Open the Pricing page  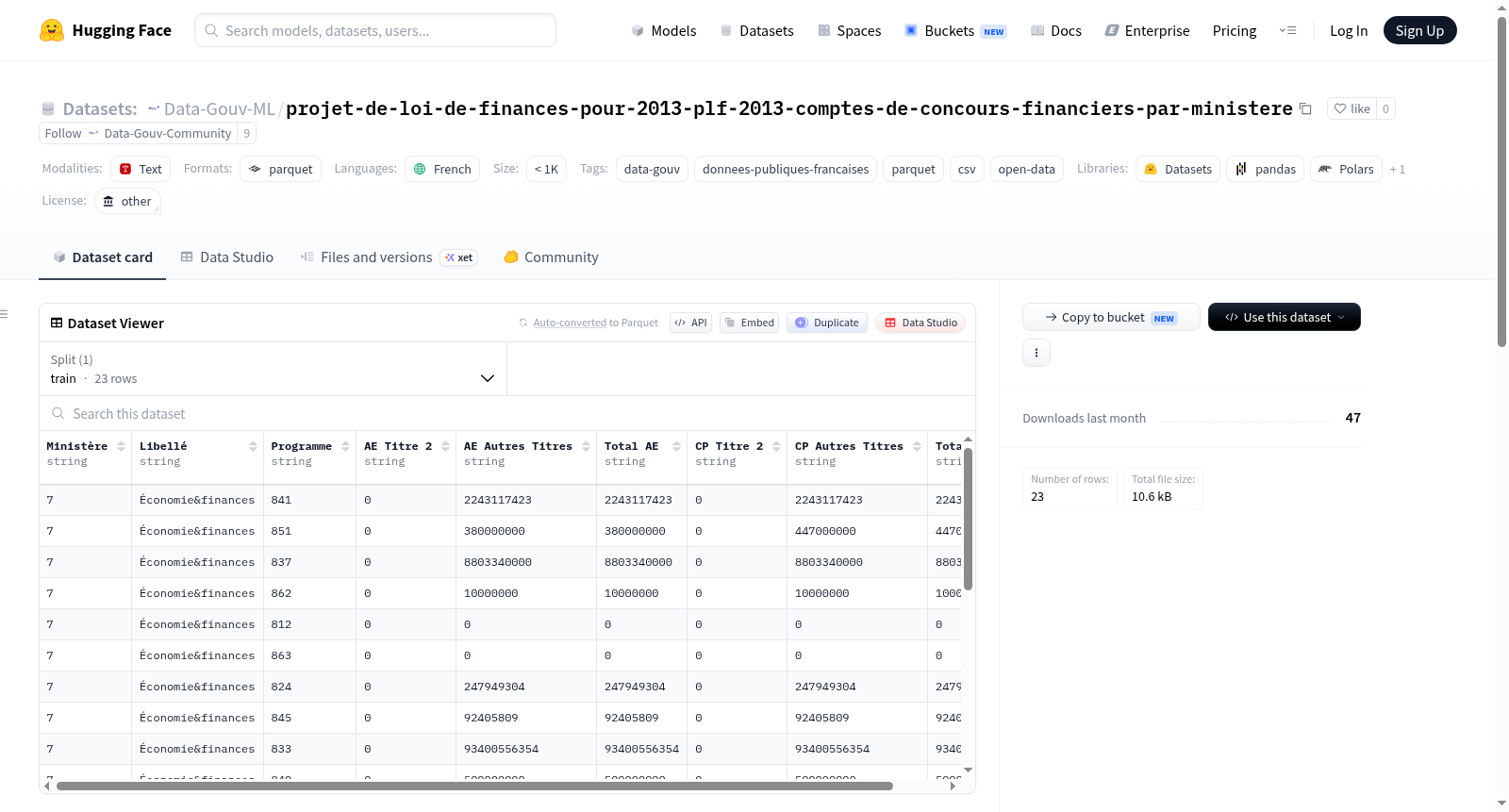tap(1235, 31)
